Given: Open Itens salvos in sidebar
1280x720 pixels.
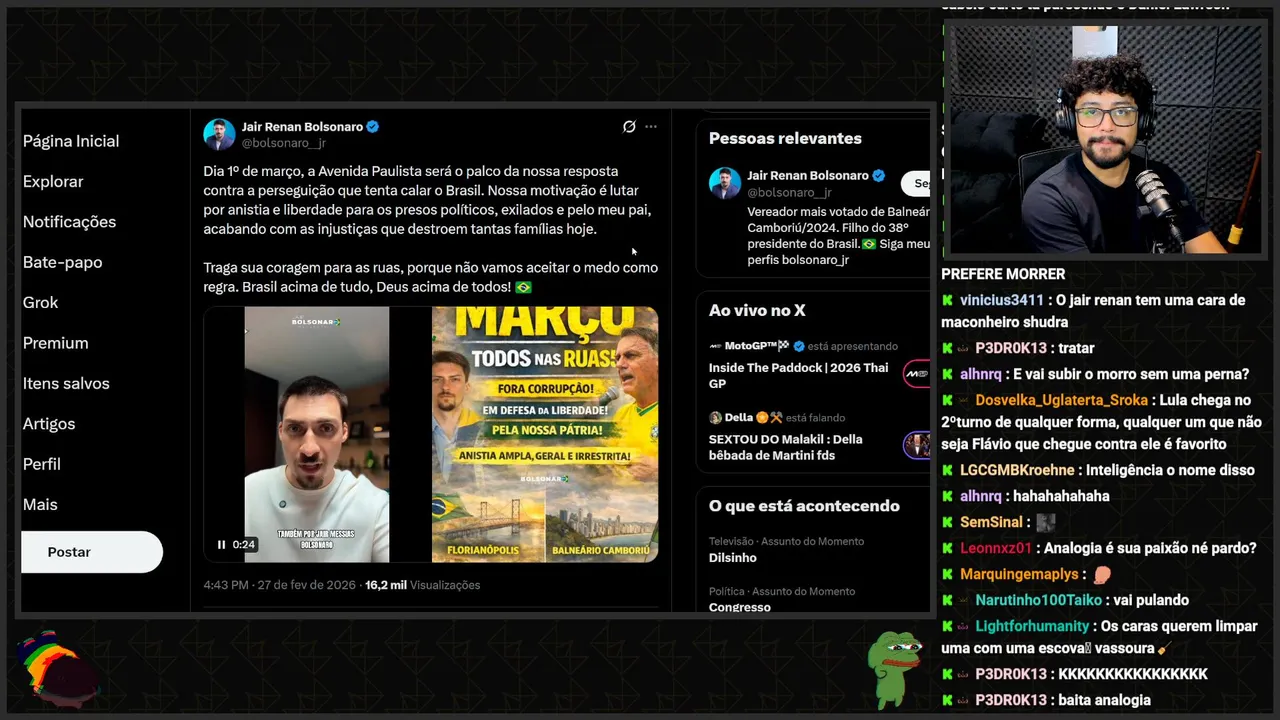Looking at the screenshot, I should point(66,383).
